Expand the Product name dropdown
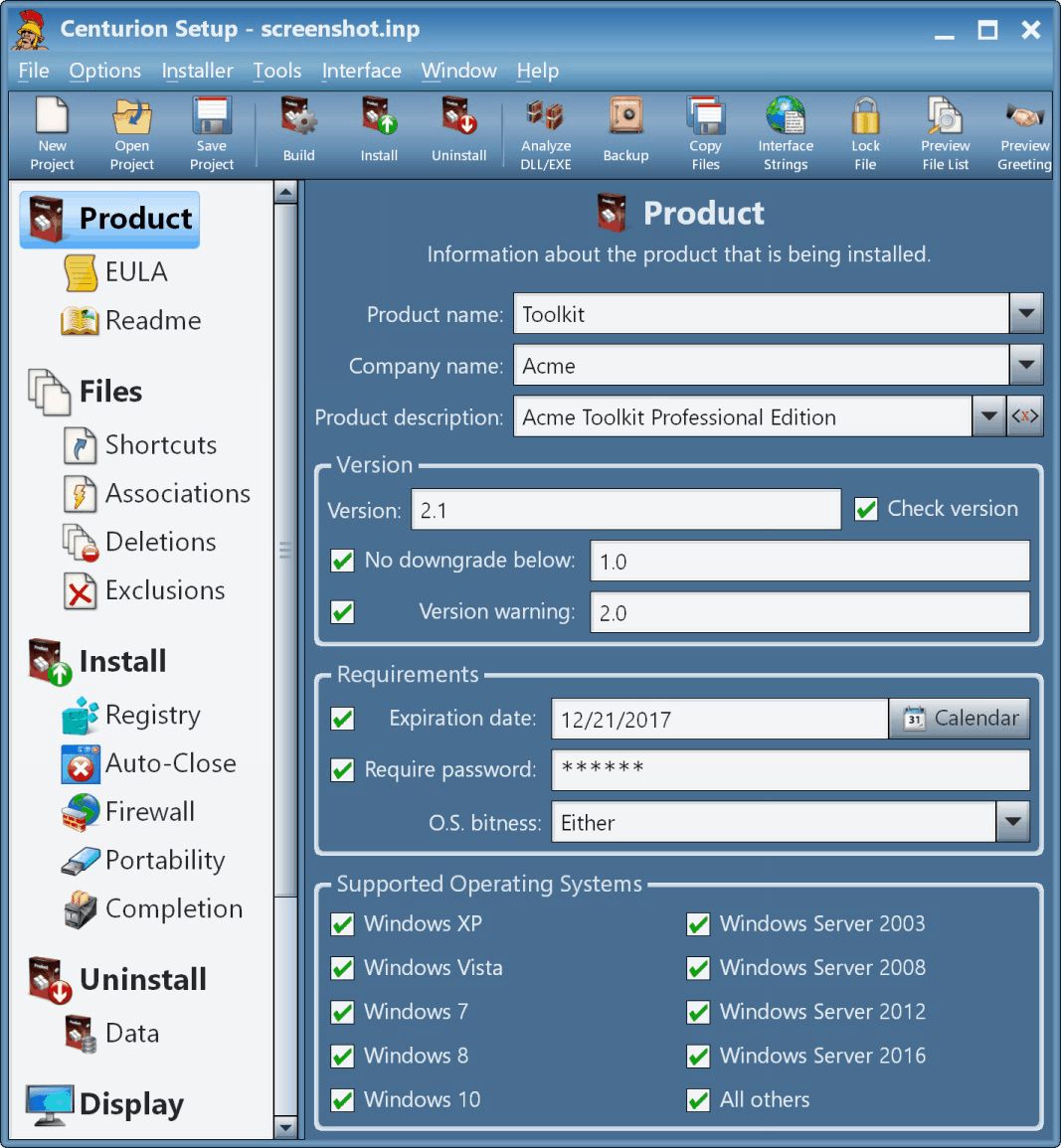Image resolution: width=1061 pixels, height=1148 pixels. point(1026,314)
